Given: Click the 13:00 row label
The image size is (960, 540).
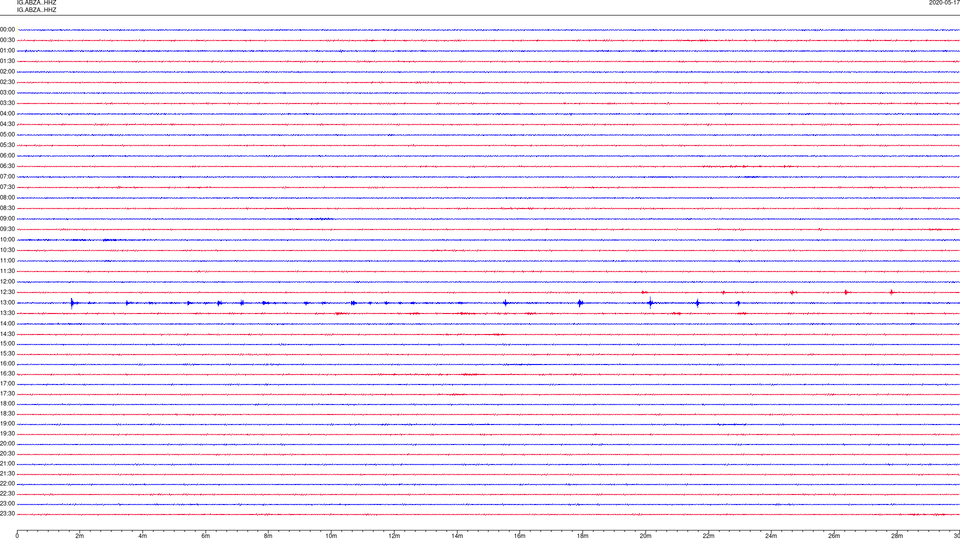Looking at the screenshot, I should tap(7, 303).
